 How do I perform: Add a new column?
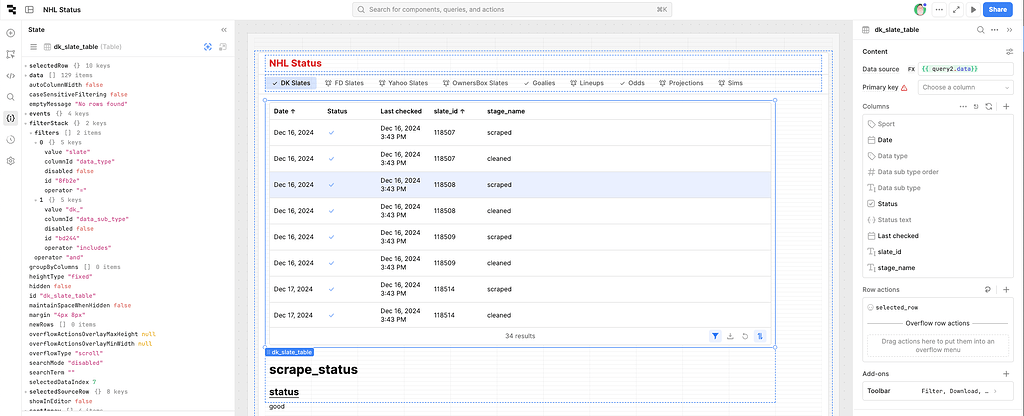point(1006,106)
